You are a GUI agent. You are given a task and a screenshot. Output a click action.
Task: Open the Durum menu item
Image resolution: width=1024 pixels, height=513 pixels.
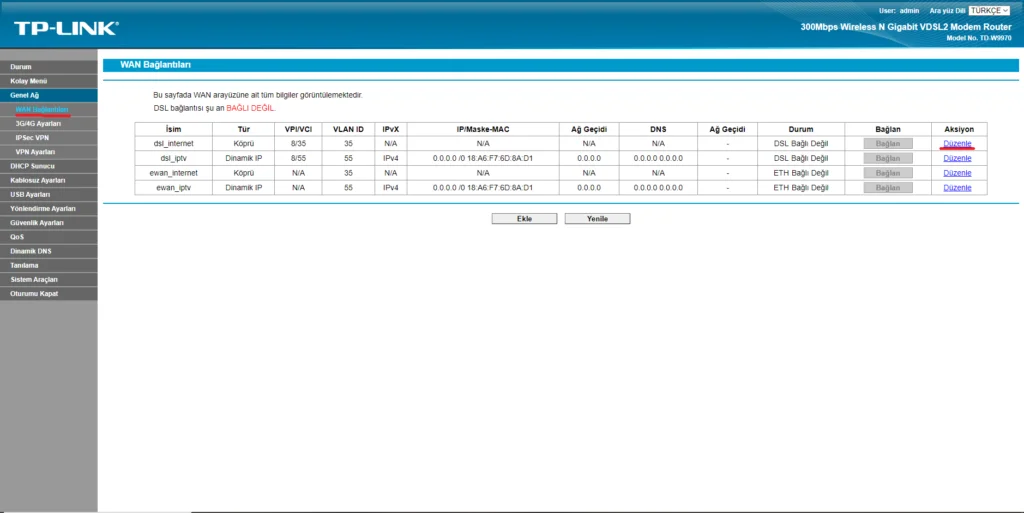pyautogui.click(x=21, y=67)
